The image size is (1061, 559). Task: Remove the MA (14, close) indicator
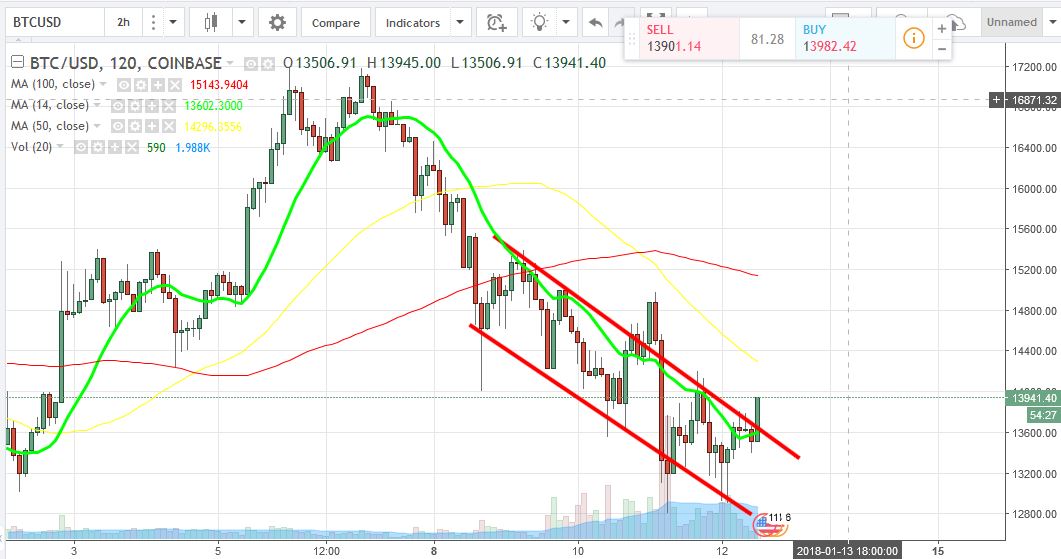(168, 106)
